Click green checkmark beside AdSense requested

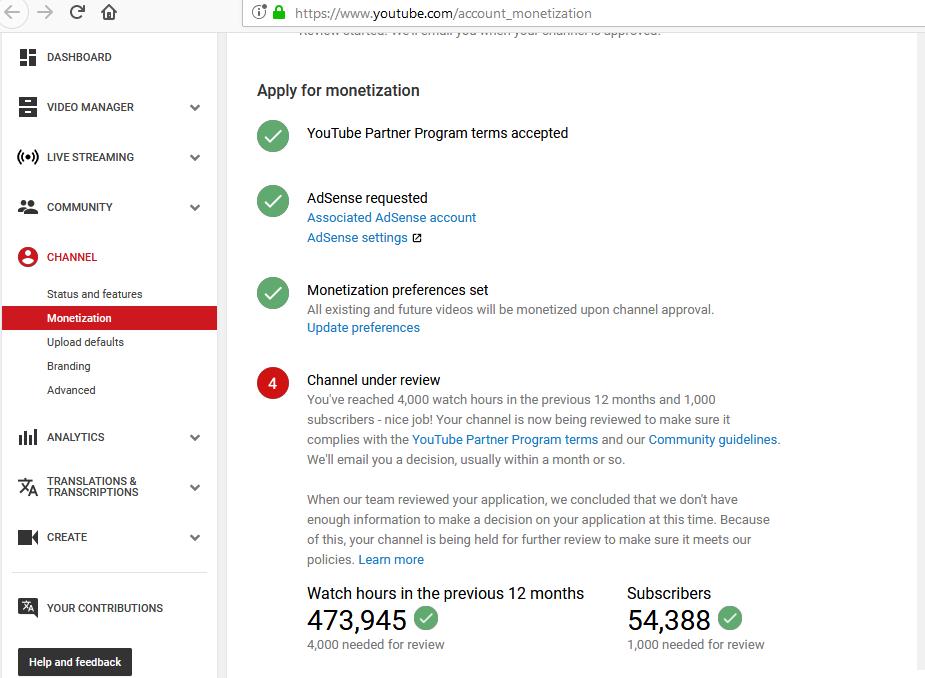point(273,201)
